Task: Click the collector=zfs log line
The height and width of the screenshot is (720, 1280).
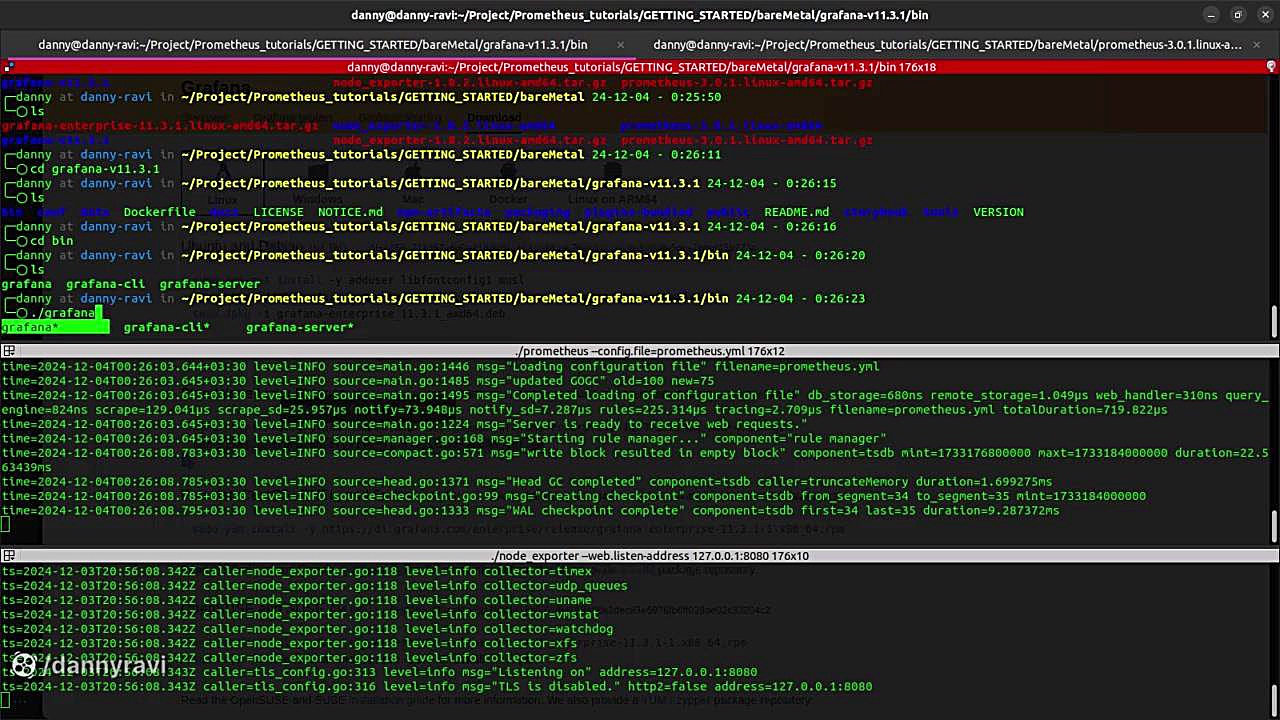Action: click(289, 658)
